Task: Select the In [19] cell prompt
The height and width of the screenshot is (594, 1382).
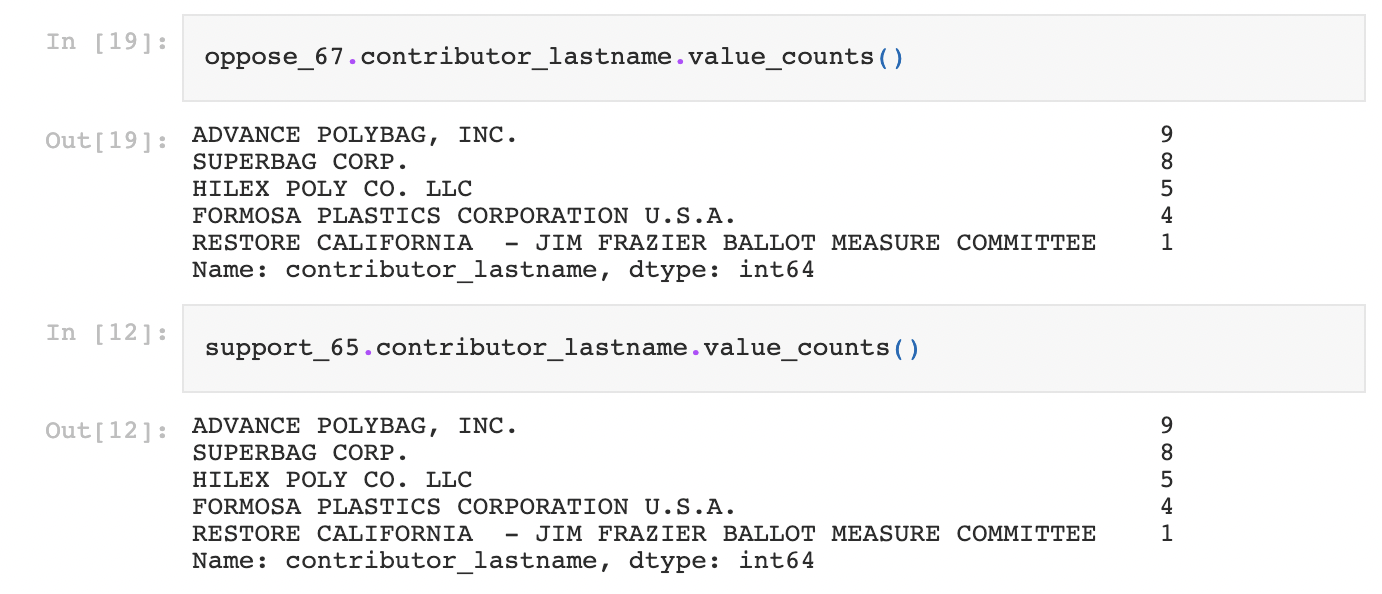Action: tap(107, 42)
